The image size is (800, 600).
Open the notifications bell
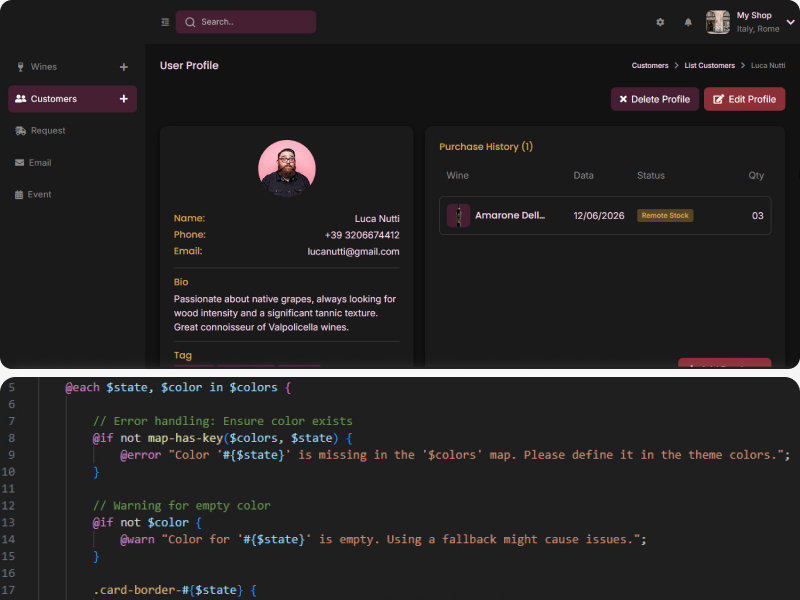(688, 22)
